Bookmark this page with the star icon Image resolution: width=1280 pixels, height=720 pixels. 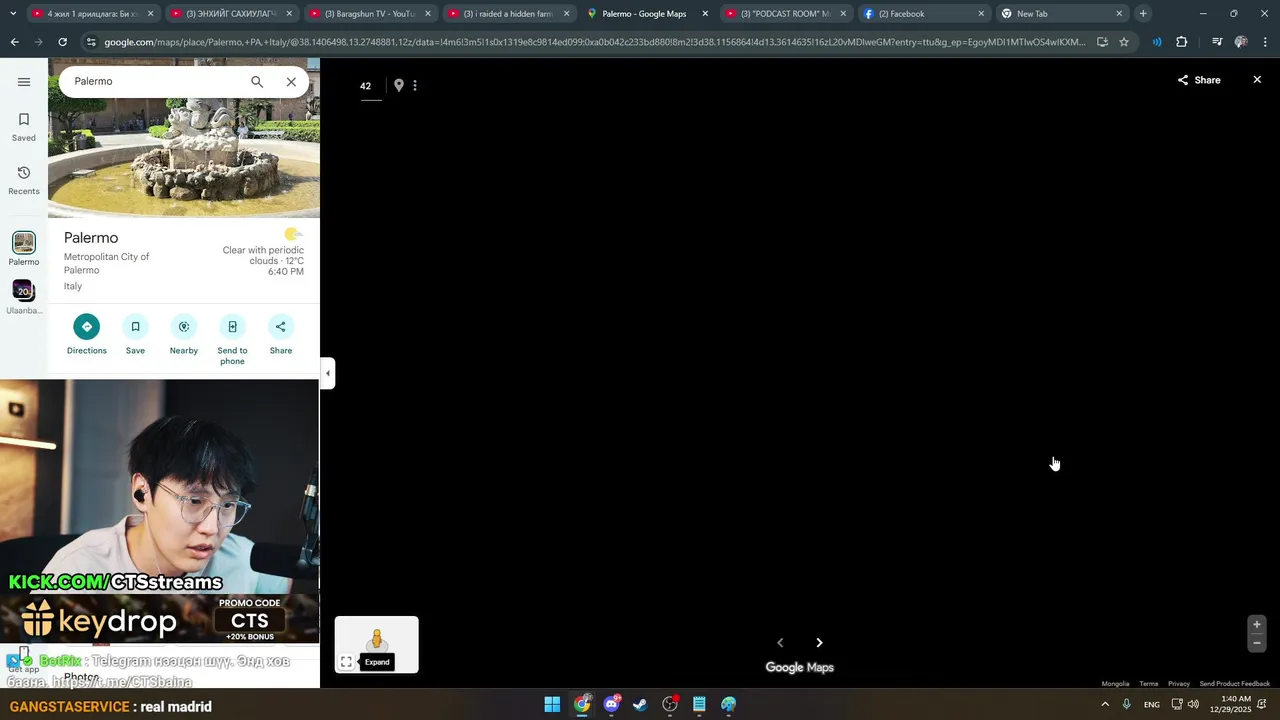1124,42
